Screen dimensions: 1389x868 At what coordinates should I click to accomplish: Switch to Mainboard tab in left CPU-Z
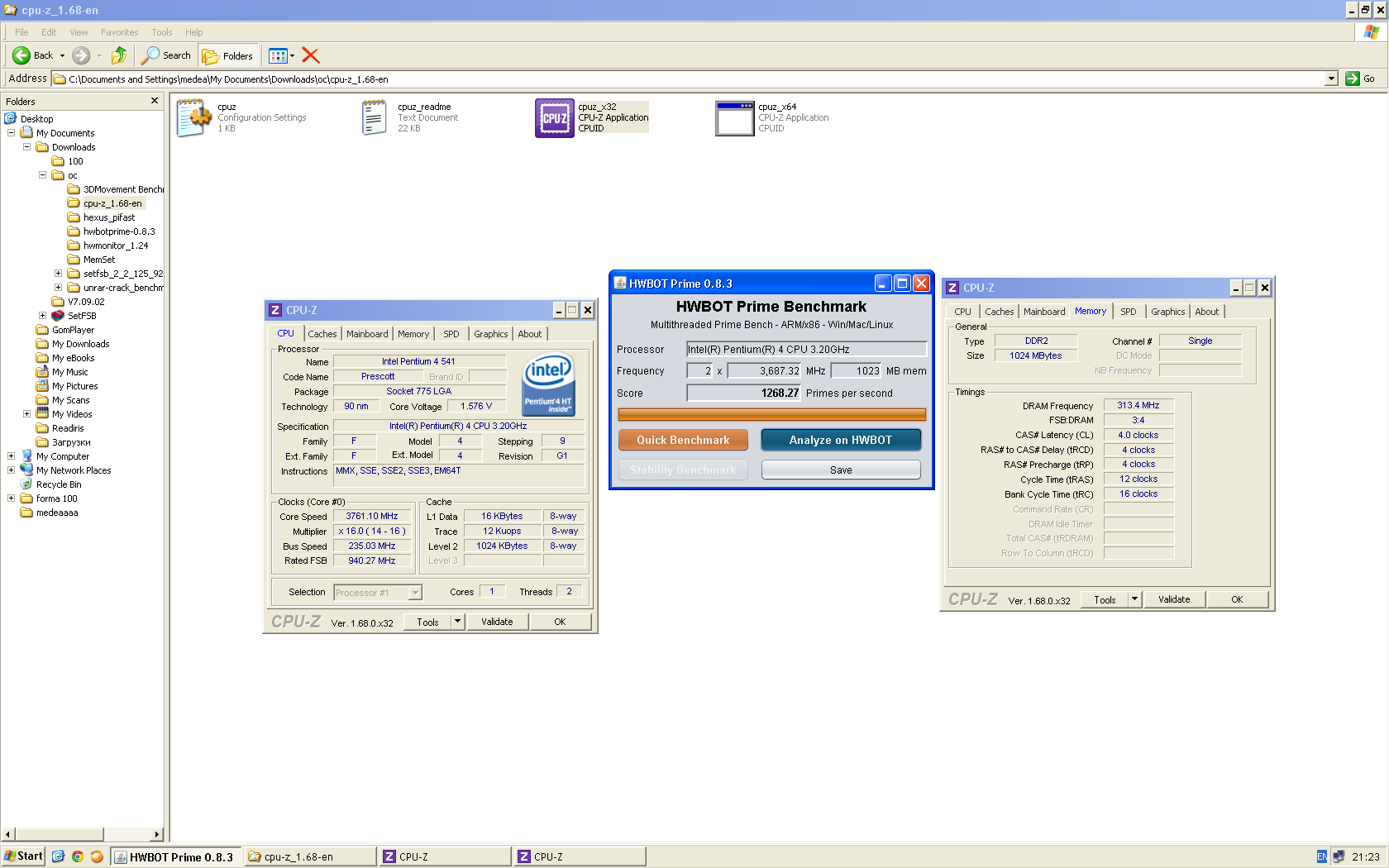point(367,334)
